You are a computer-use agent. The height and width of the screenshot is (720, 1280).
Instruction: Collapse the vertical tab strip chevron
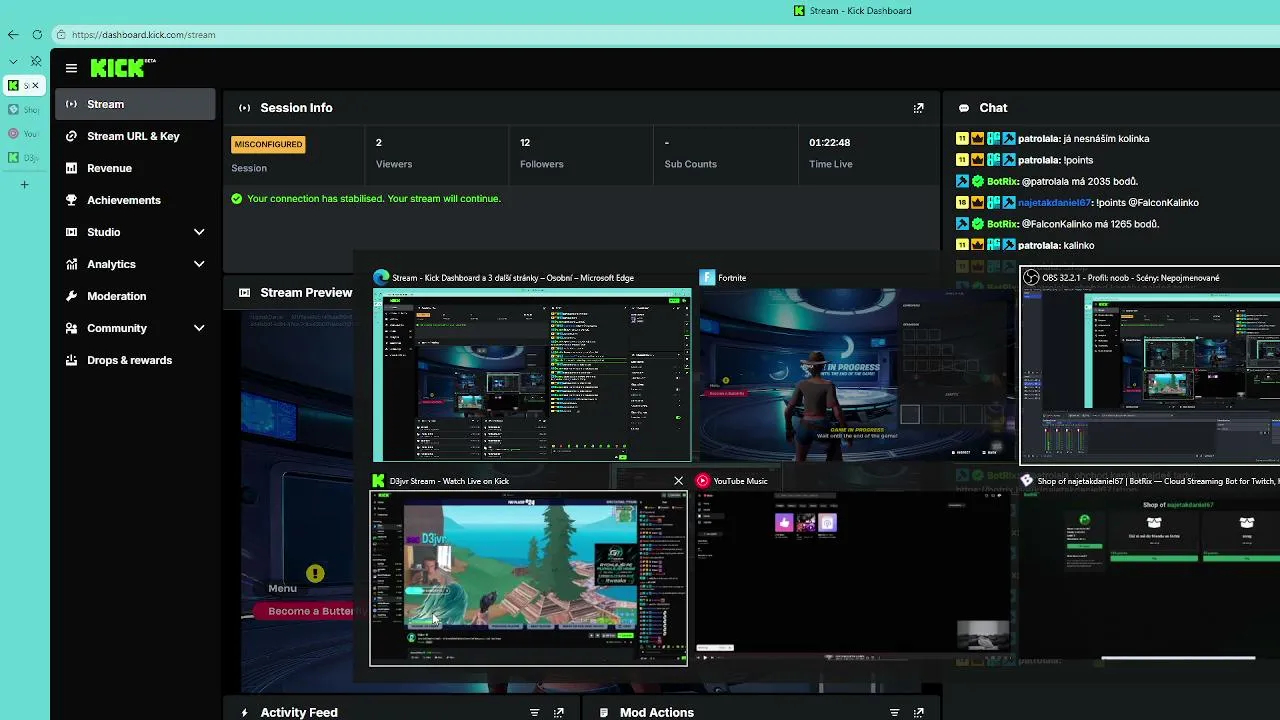pyautogui.click(x=13, y=62)
